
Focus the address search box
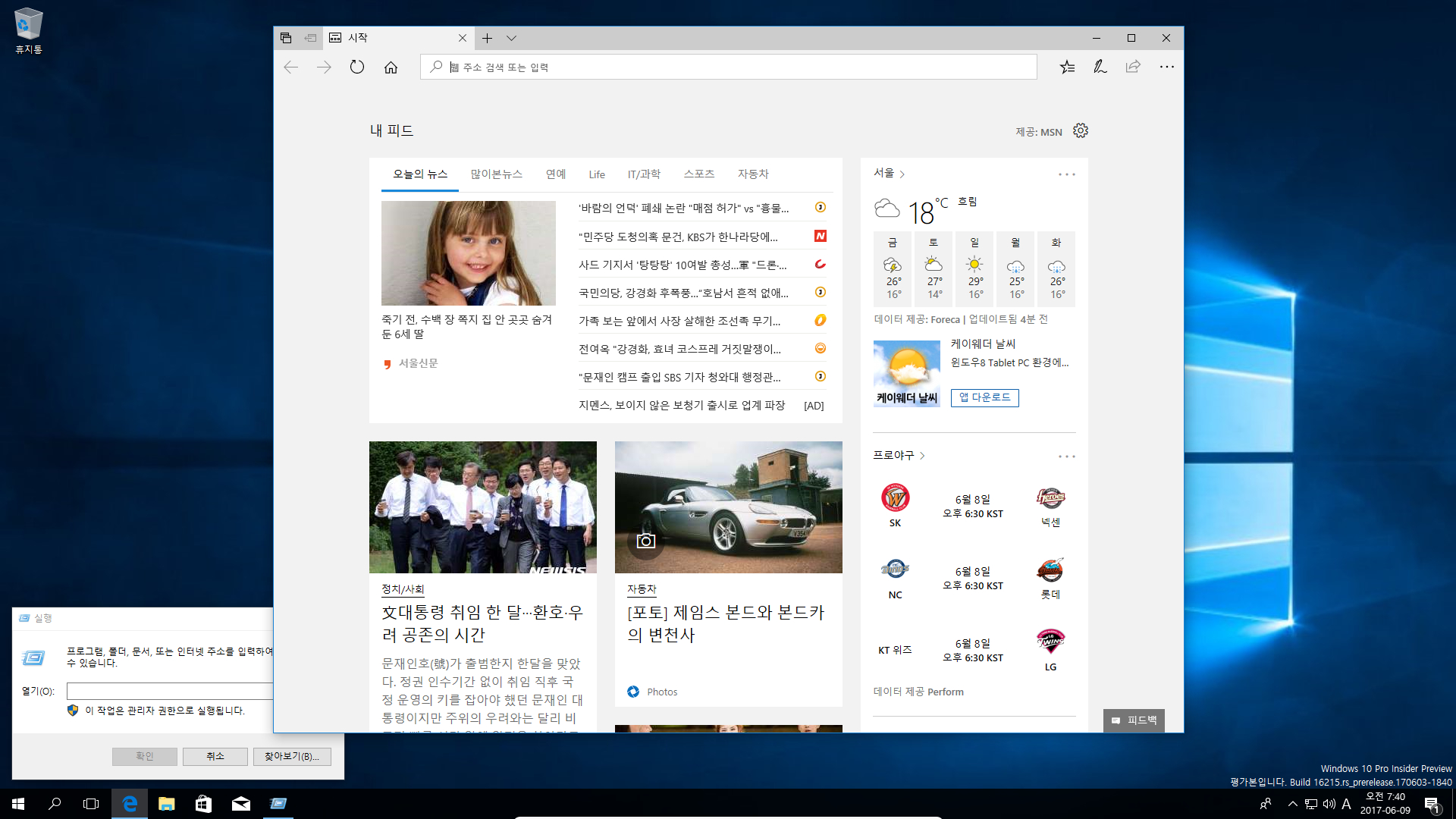pyautogui.click(x=729, y=67)
